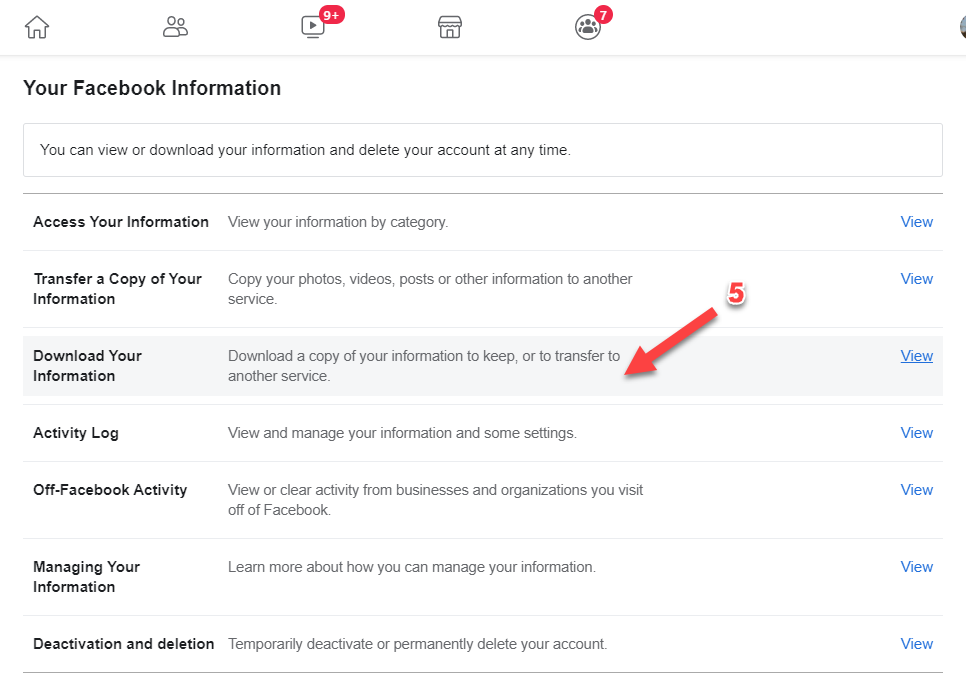Select the Download Your Information row title
The width and height of the screenshot is (966, 678).
87,366
